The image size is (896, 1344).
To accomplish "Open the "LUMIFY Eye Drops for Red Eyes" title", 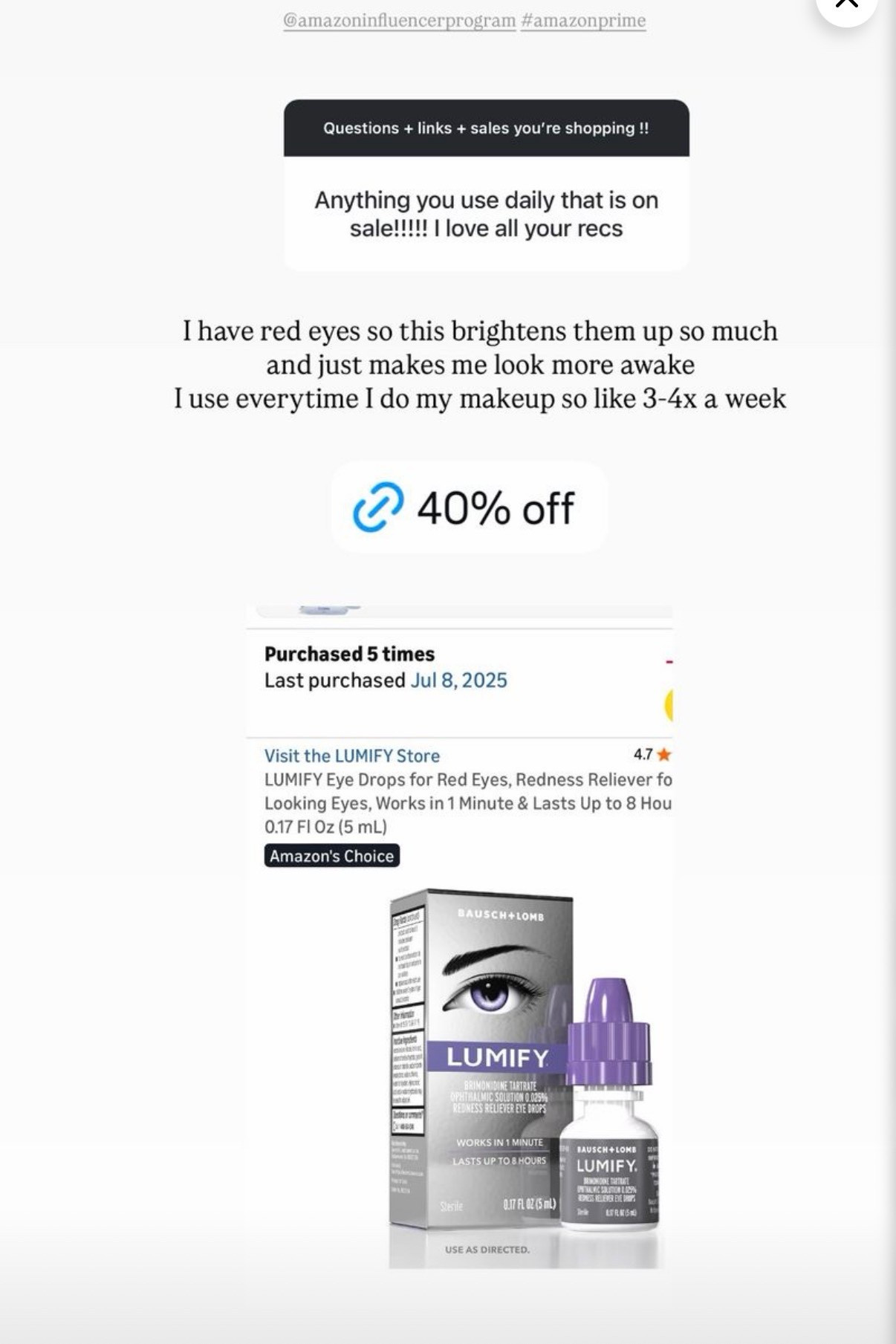I will coord(467,779).
